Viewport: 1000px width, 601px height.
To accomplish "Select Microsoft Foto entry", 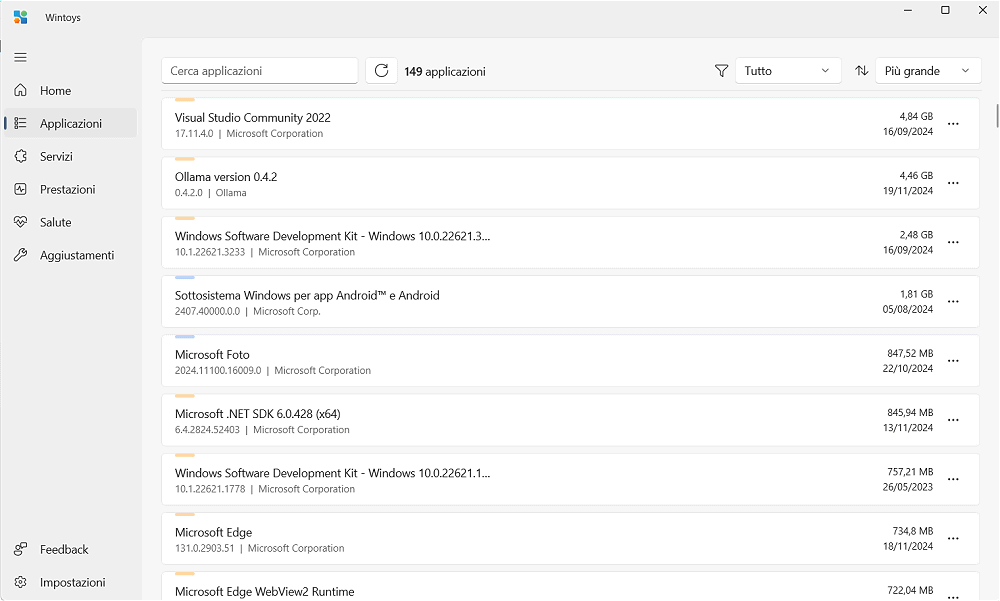I will point(570,360).
